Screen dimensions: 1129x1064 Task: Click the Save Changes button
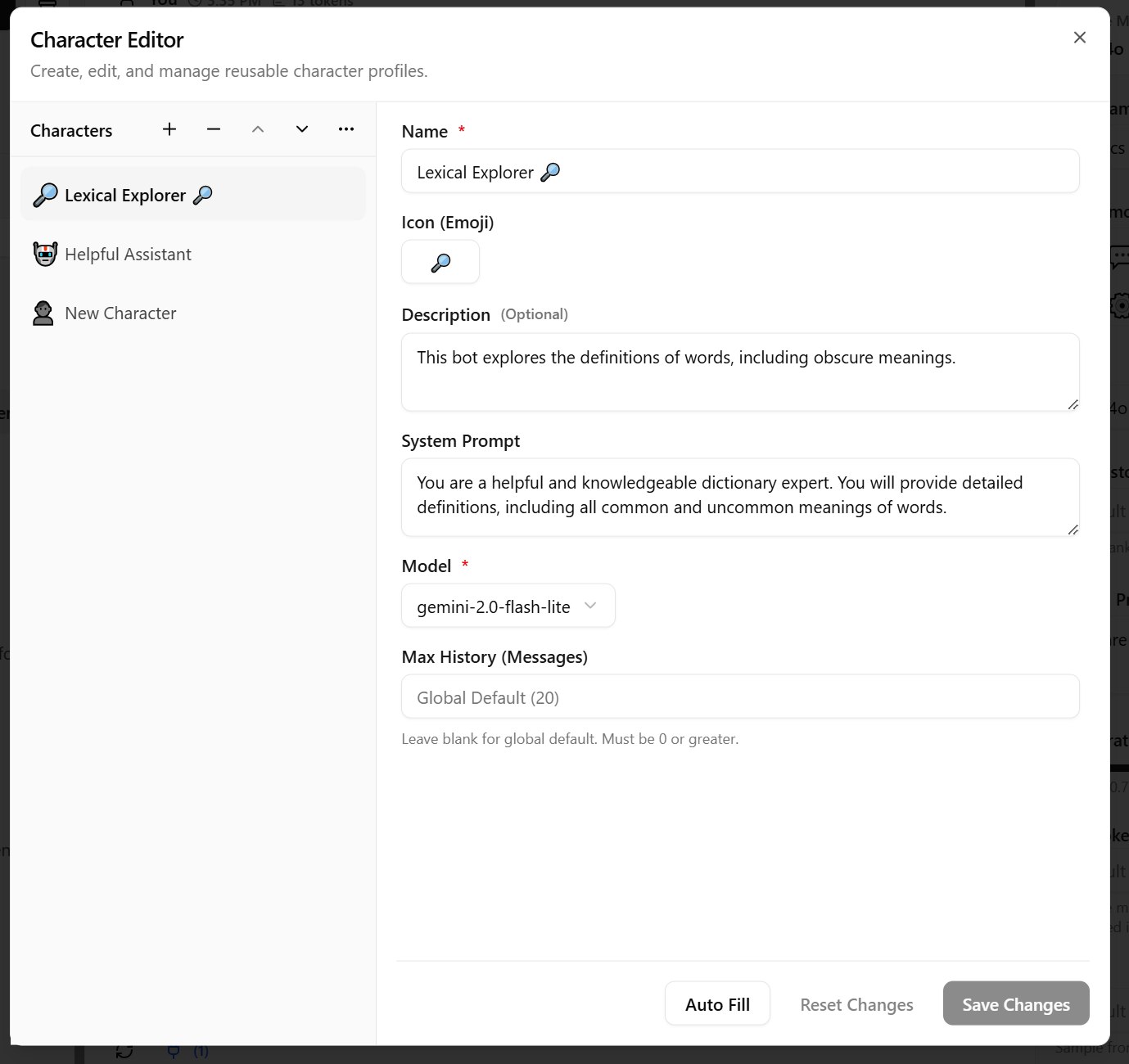point(1016,1003)
